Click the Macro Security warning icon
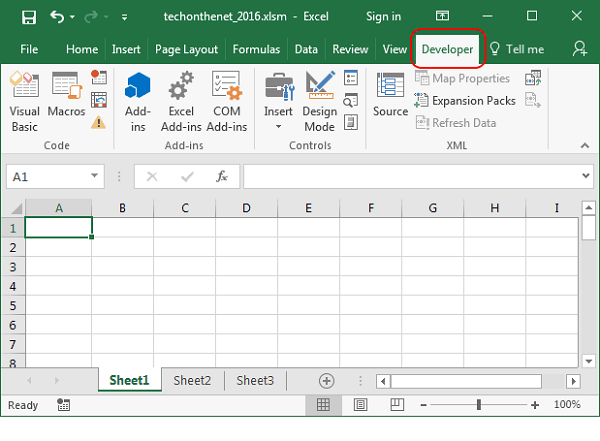 98,122
